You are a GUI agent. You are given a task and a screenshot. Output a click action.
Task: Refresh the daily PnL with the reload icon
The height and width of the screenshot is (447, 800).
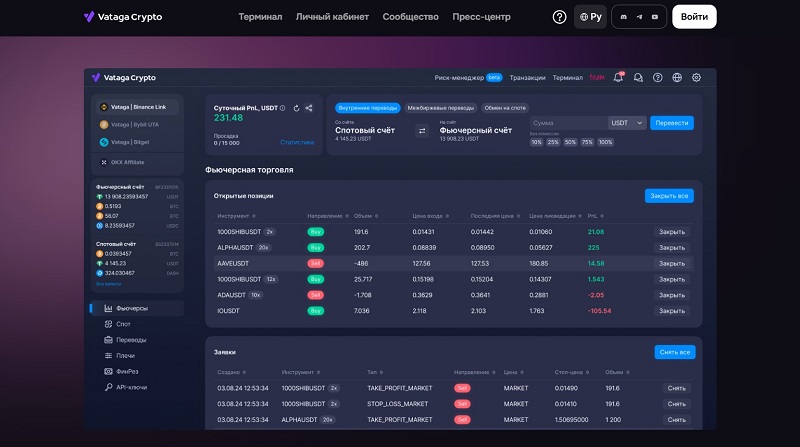pyautogui.click(x=296, y=108)
